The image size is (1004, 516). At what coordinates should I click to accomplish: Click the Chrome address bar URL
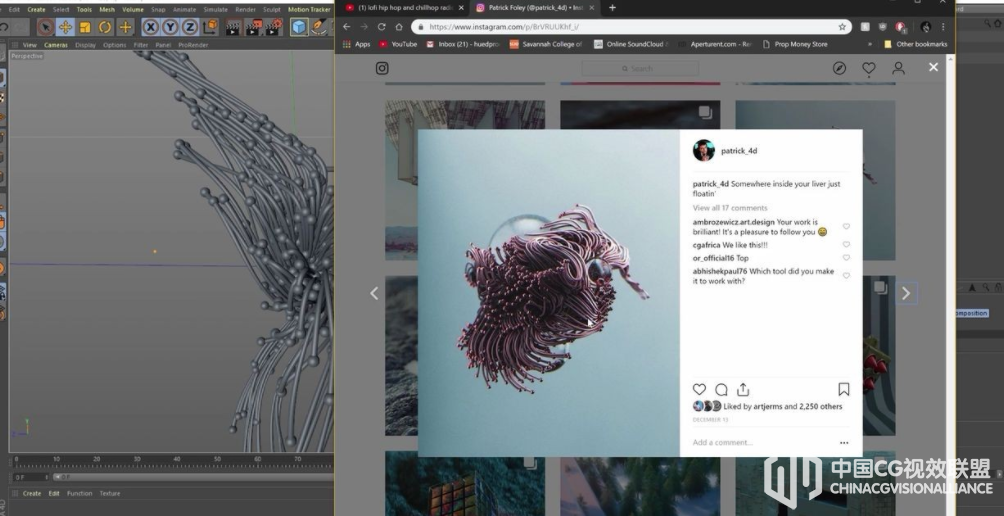(x=503, y=27)
